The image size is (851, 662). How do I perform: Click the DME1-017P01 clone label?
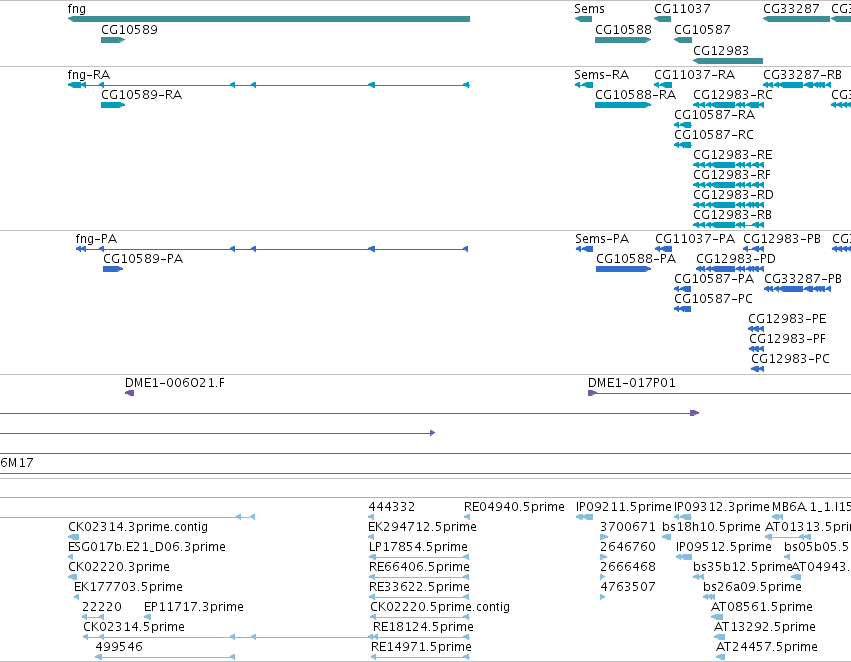(632, 383)
